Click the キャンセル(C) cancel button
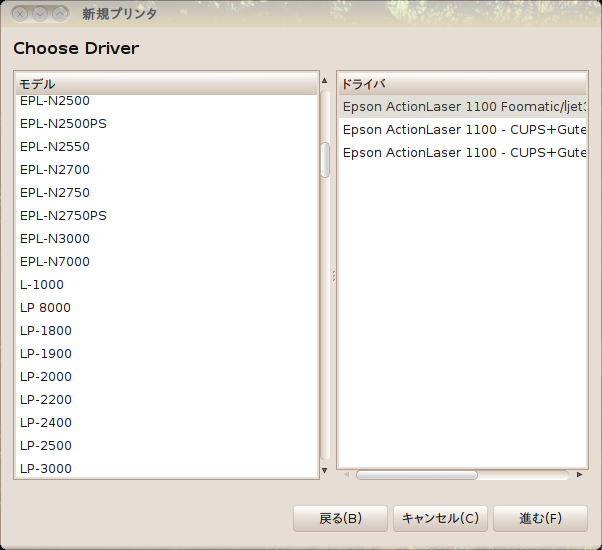Screen dimensions: 602x550 pyautogui.click(x=440, y=519)
